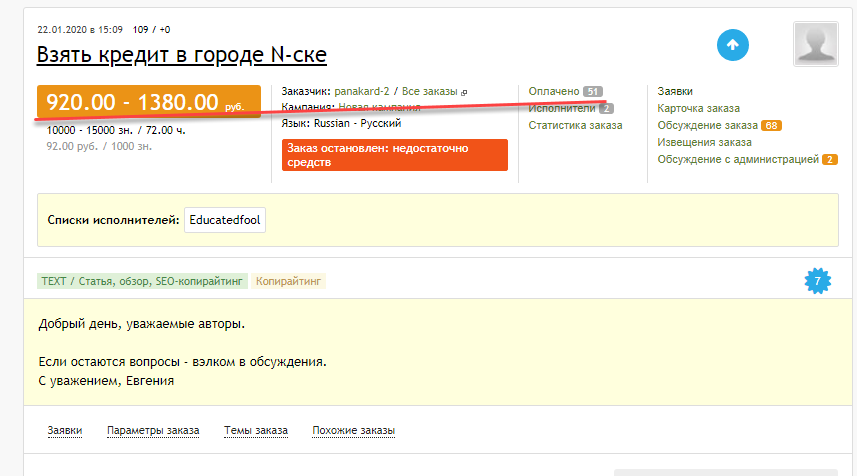Click the blue badge with number 7

818,282
